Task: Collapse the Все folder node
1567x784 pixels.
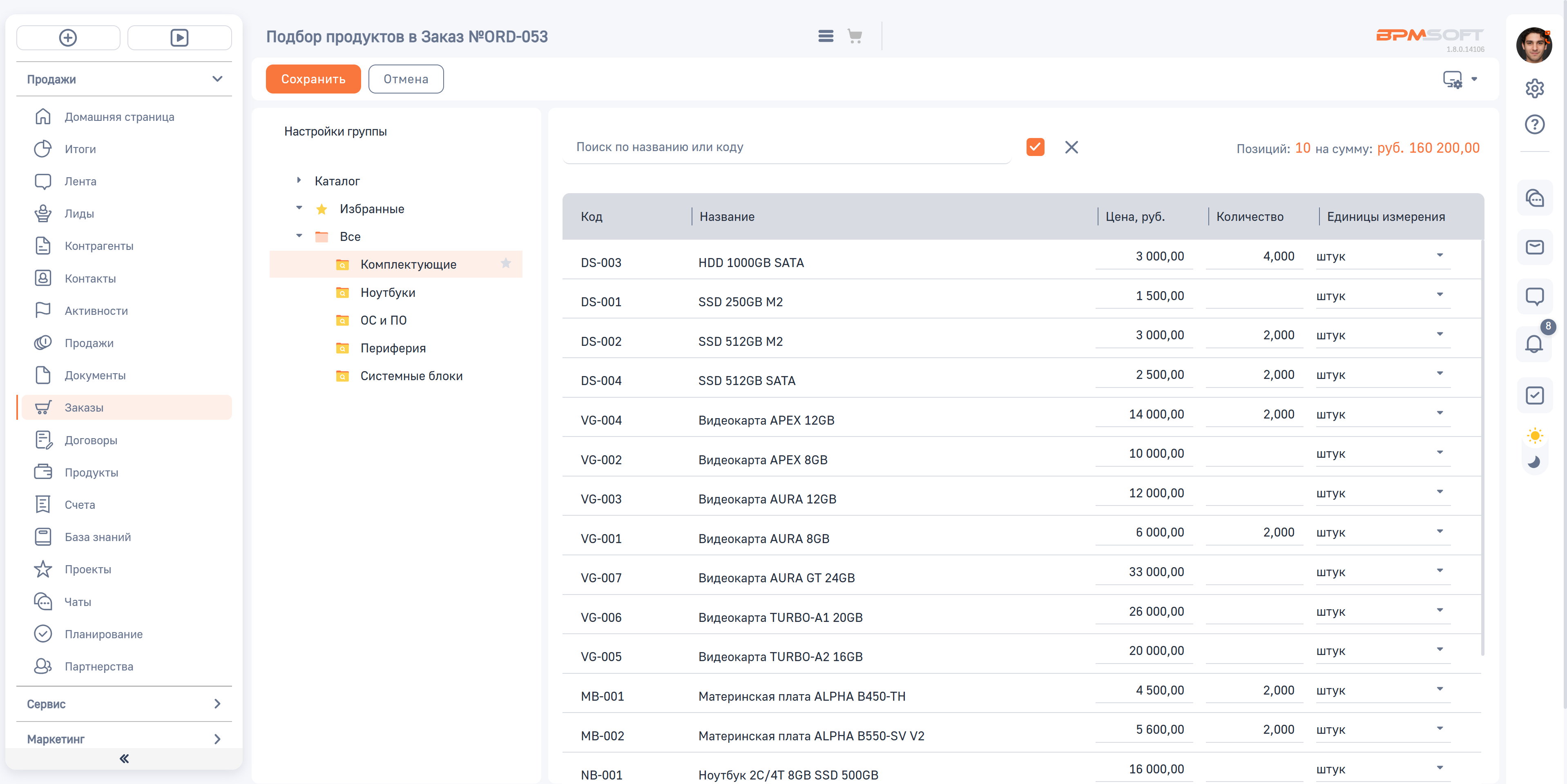Action: (x=299, y=235)
